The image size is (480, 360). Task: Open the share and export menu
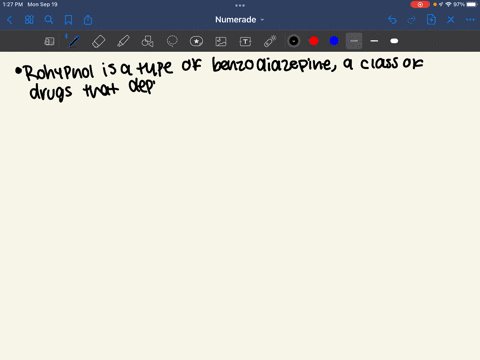tap(88, 20)
